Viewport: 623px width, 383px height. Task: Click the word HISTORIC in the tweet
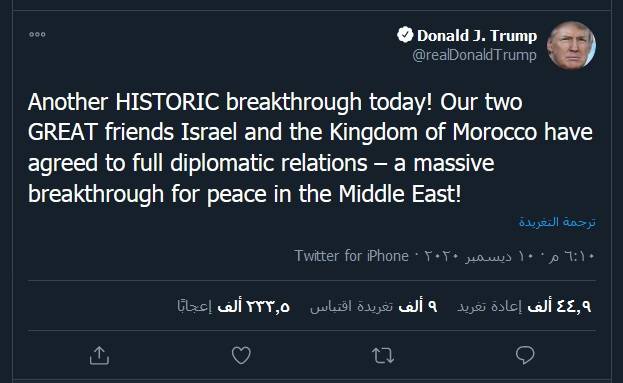coord(167,102)
